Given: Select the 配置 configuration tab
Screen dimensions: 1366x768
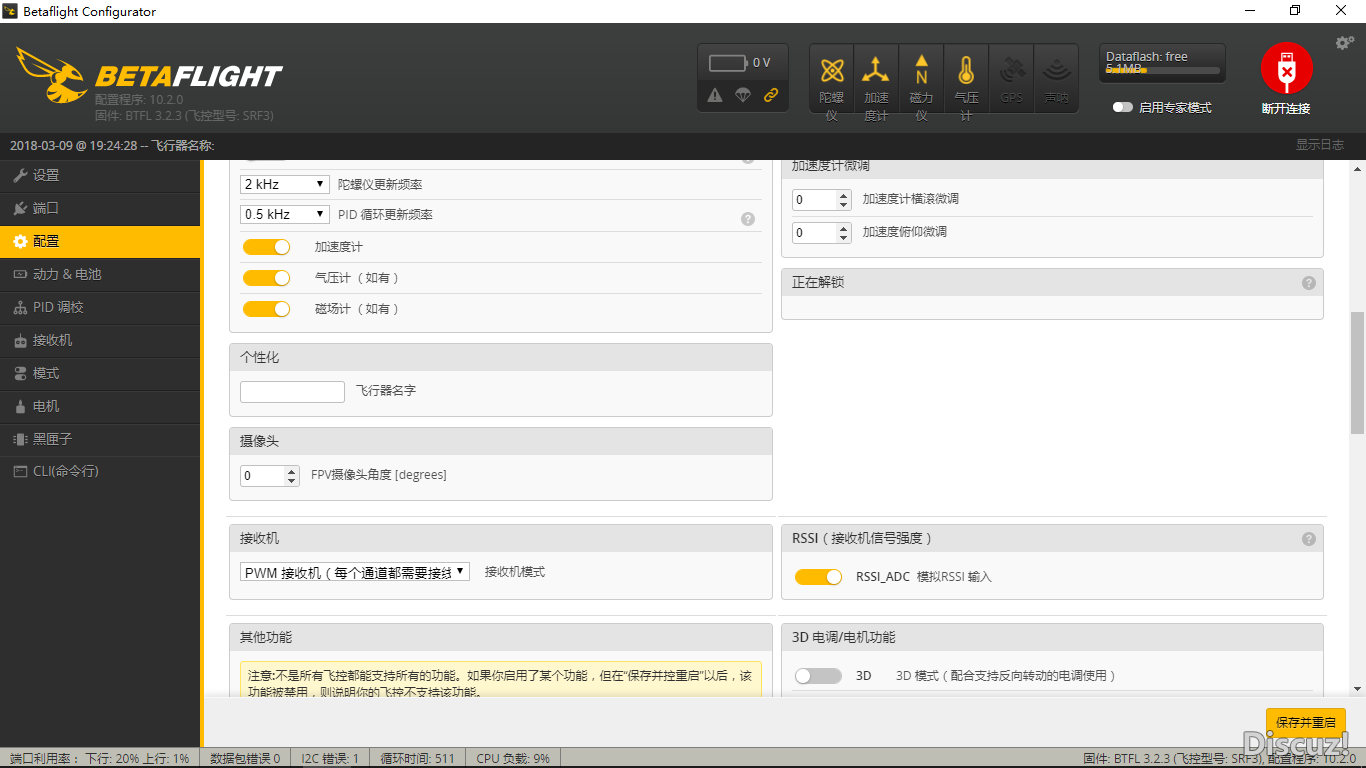Looking at the screenshot, I should pyautogui.click(x=100, y=241).
